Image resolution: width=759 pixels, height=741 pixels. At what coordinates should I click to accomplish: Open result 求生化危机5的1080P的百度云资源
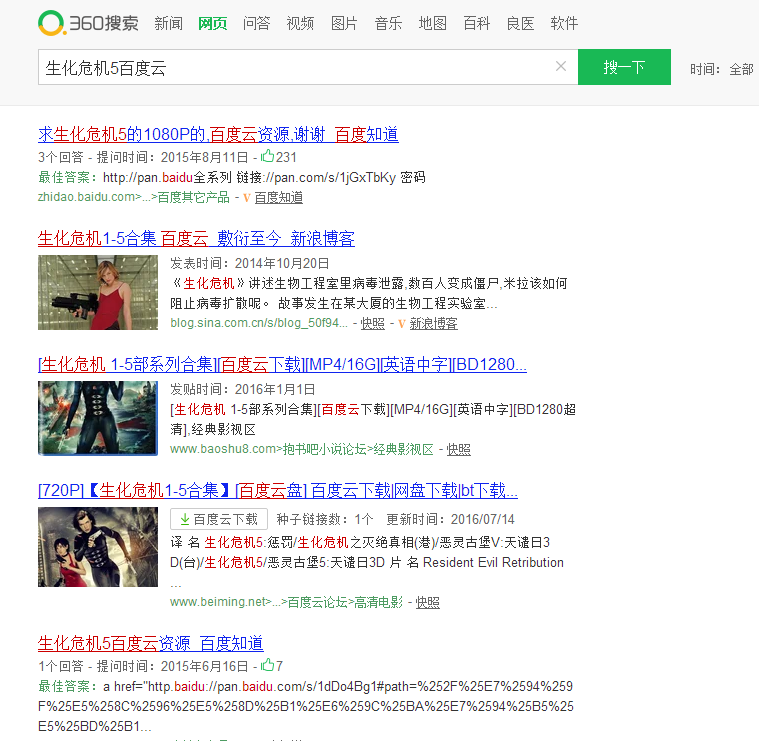(x=218, y=134)
